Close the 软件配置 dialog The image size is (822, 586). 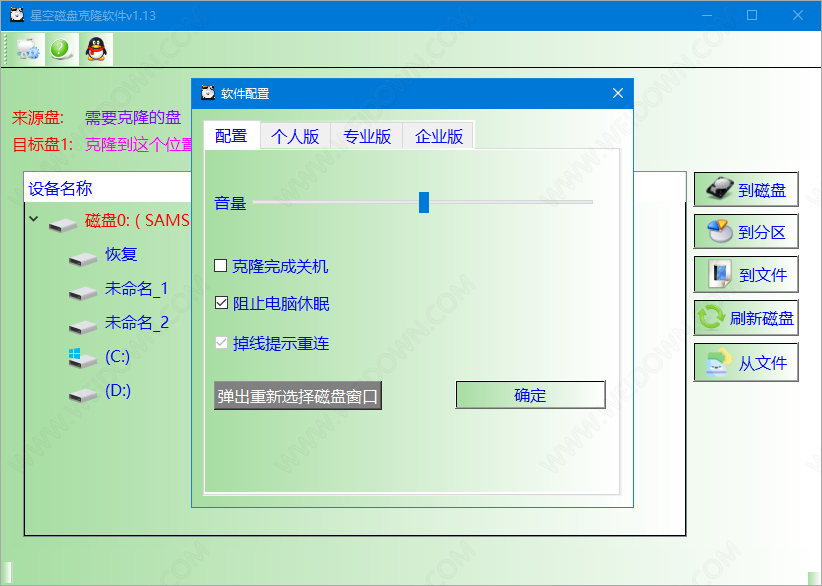[x=618, y=93]
